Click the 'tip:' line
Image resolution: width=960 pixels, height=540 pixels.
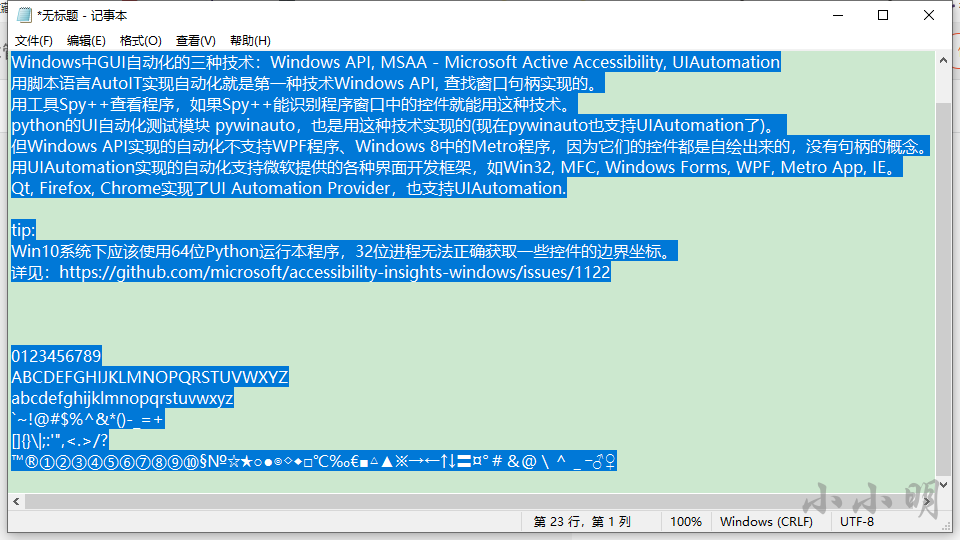(x=23, y=230)
